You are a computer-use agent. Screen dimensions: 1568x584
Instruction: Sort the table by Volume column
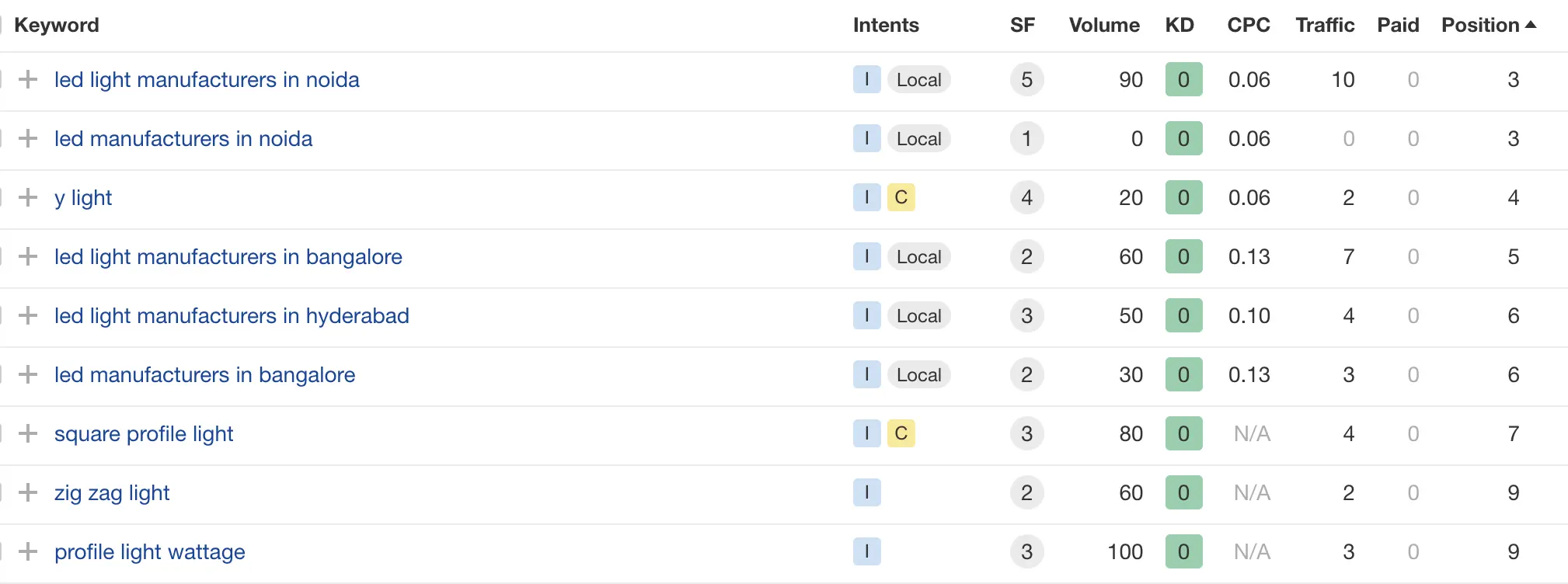(x=1103, y=25)
